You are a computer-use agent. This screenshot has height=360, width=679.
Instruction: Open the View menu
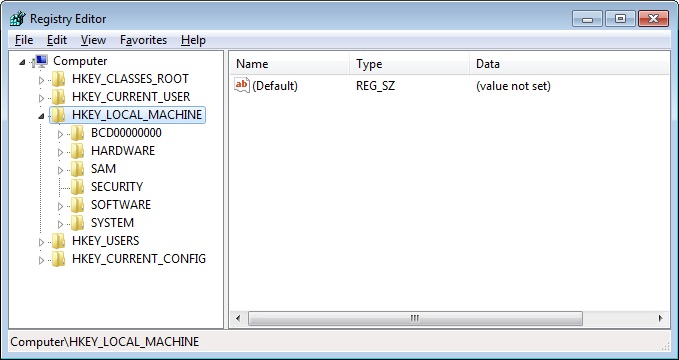[x=93, y=40]
